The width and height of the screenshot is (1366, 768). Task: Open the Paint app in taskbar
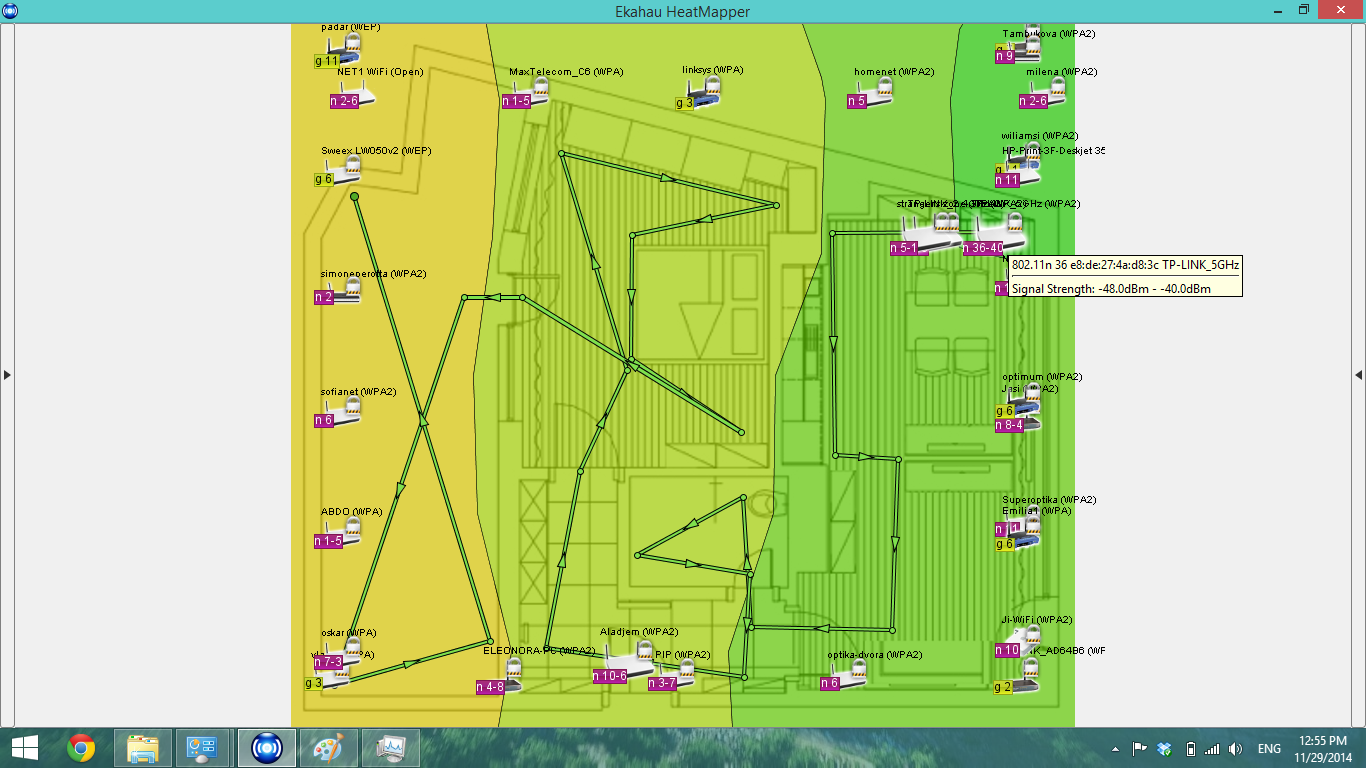tap(328, 748)
